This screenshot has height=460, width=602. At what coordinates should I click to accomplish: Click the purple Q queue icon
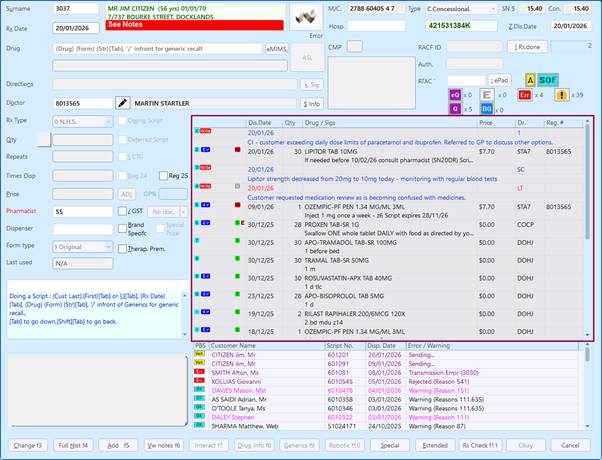(x=454, y=108)
